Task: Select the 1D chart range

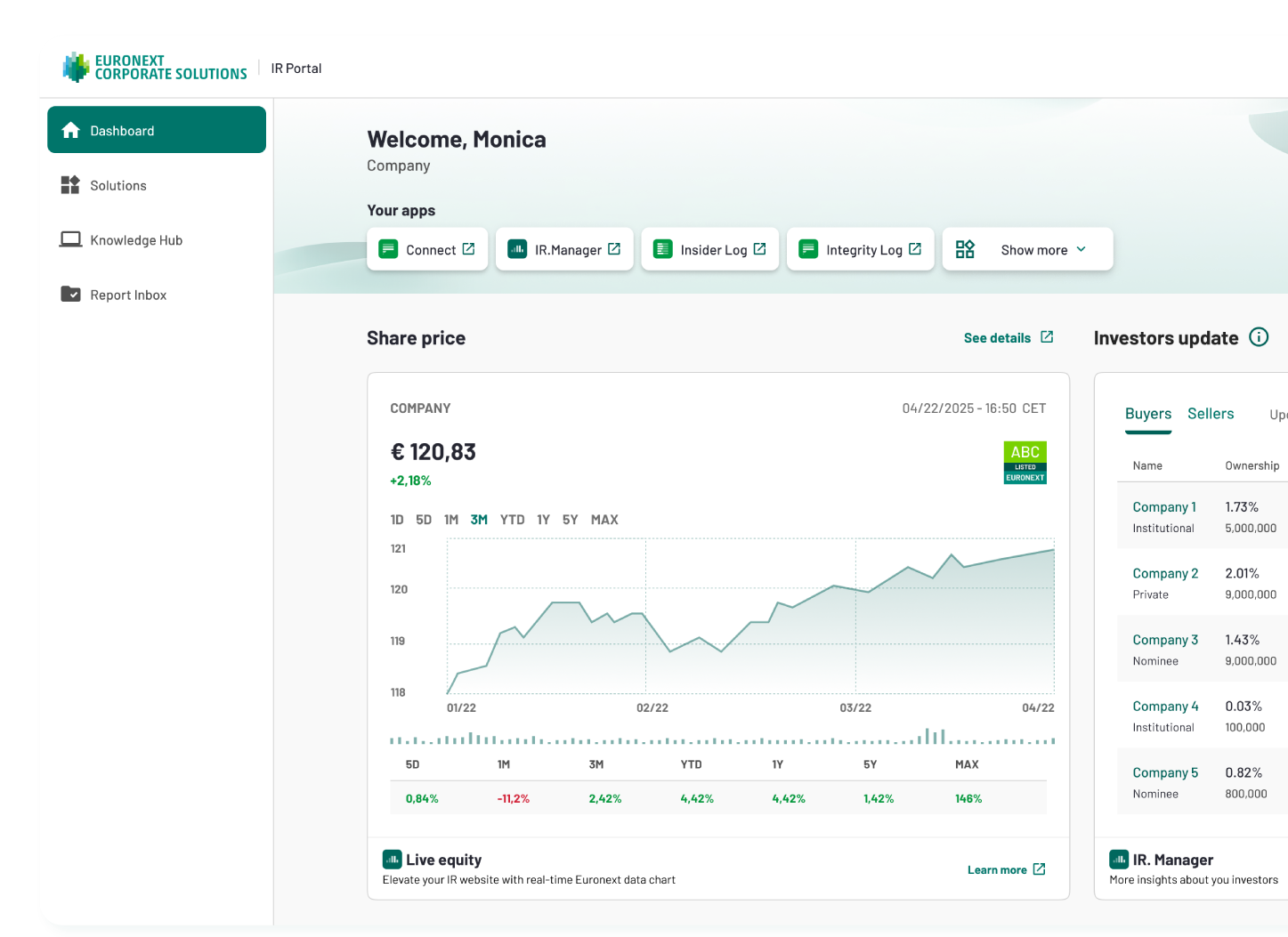Action: (x=397, y=520)
